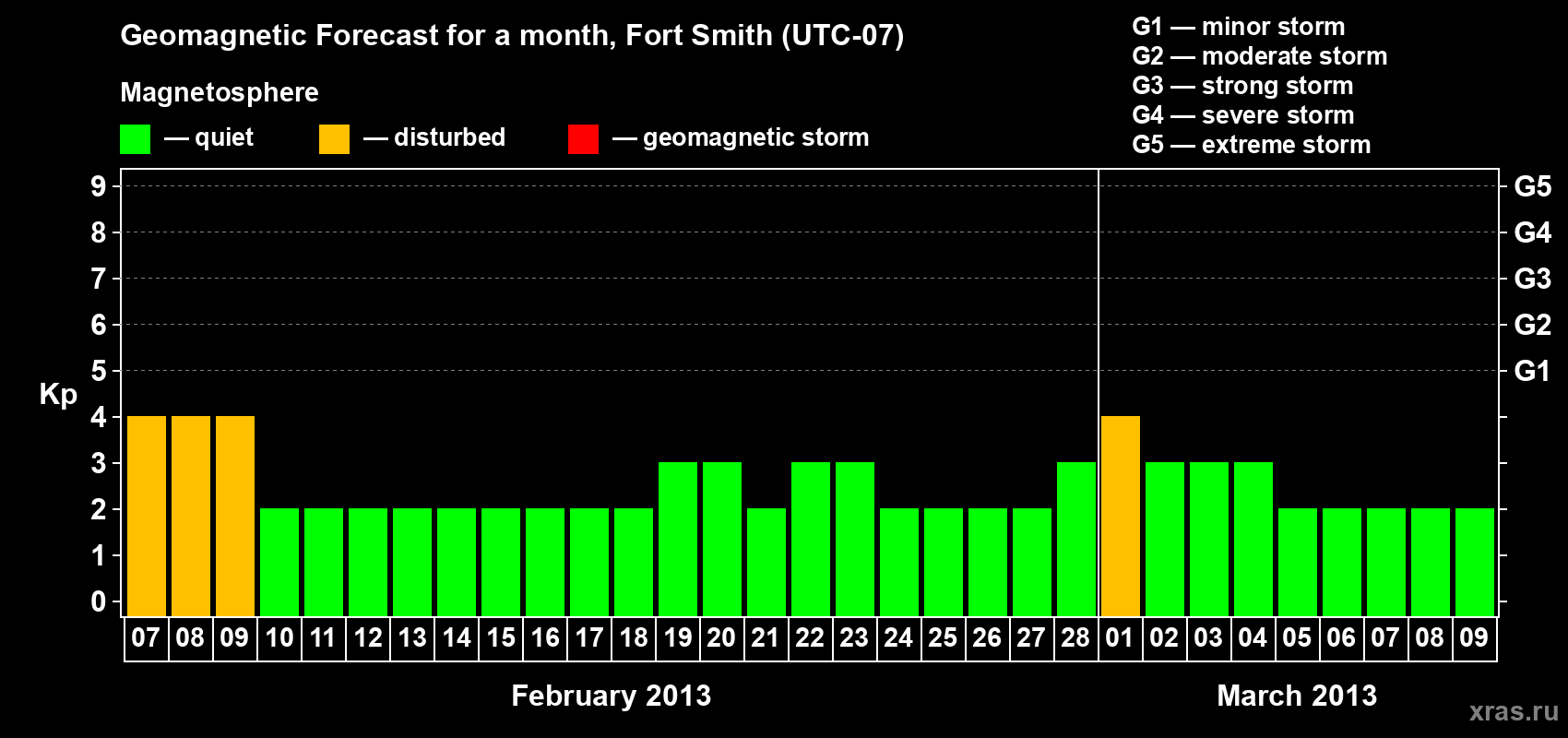Click March date label 04 on the x-axis
Screen dimensions: 1568x738
click(1253, 638)
